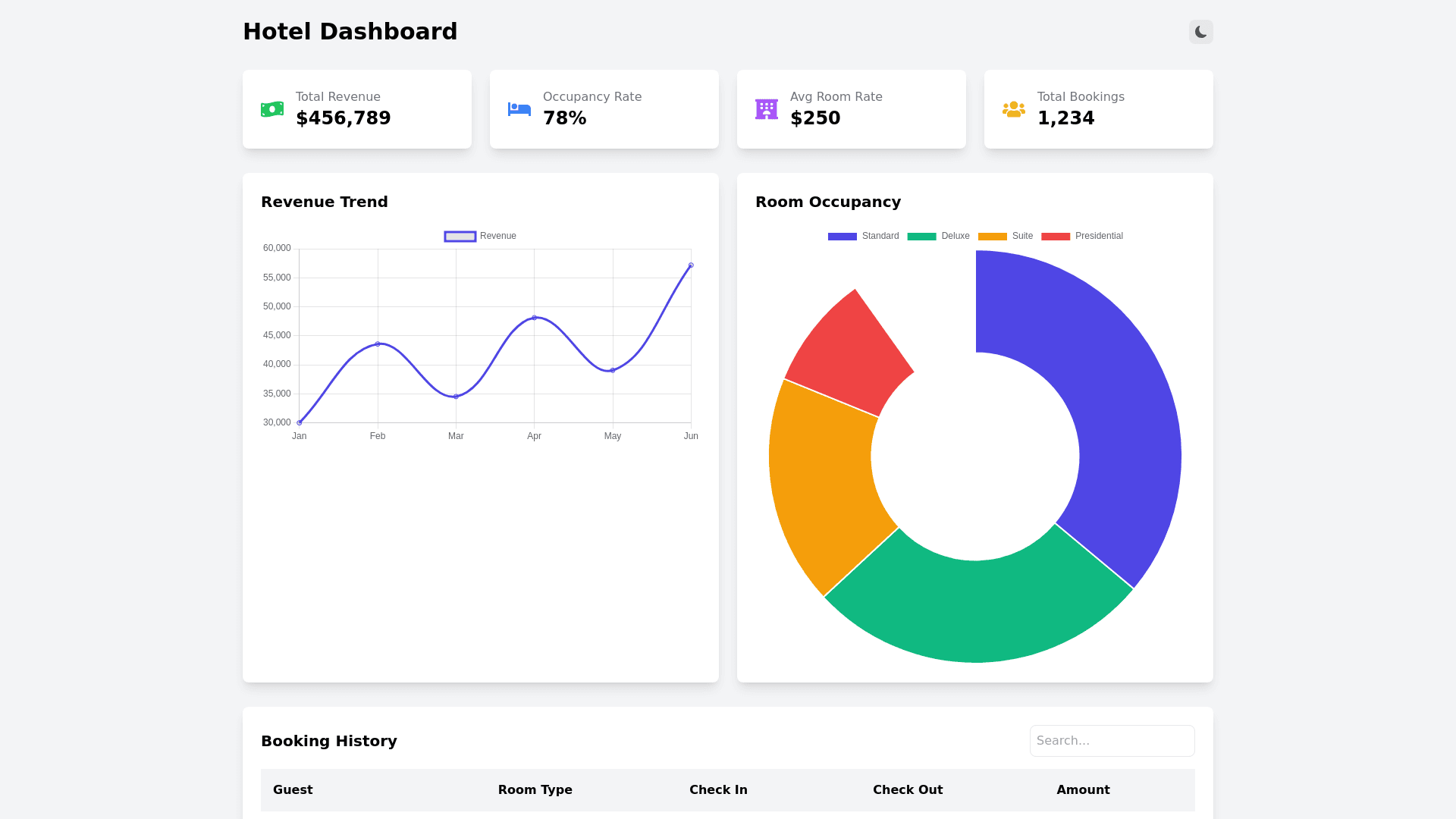Toggle the Standard legend in Room Occupancy
The image size is (1456, 819).
(864, 237)
